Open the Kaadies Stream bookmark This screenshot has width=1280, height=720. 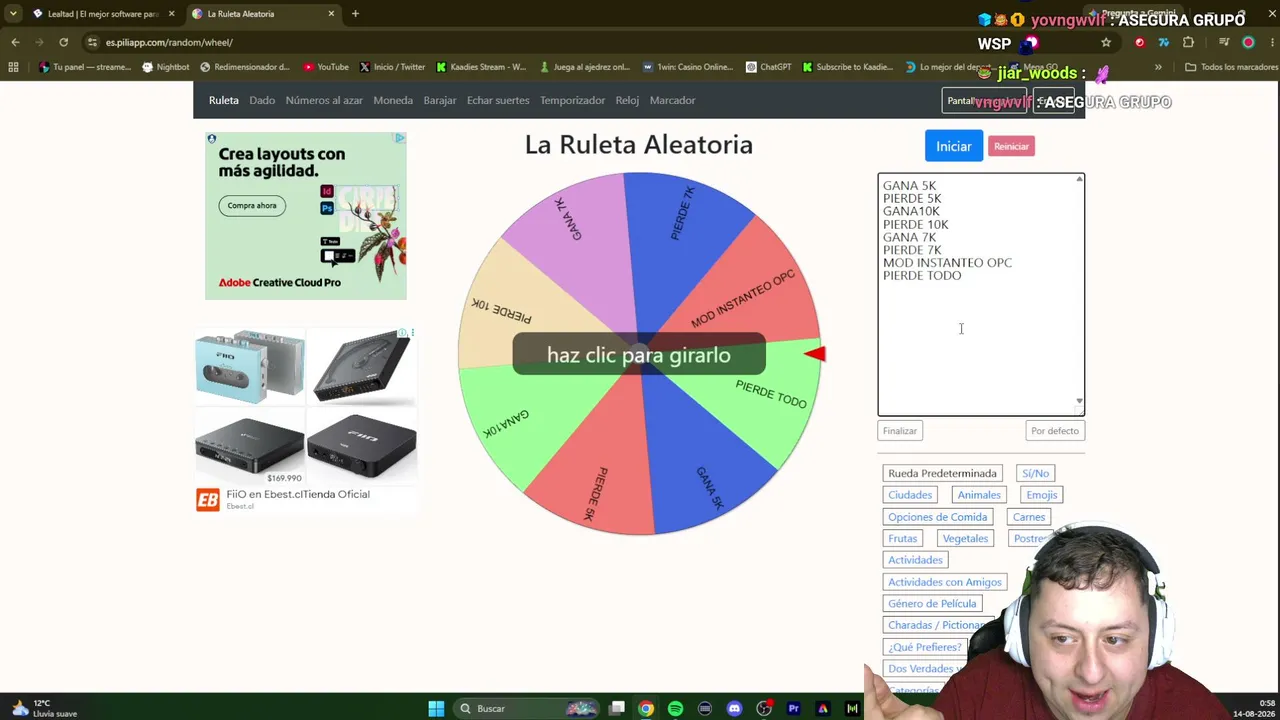pyautogui.click(x=481, y=67)
